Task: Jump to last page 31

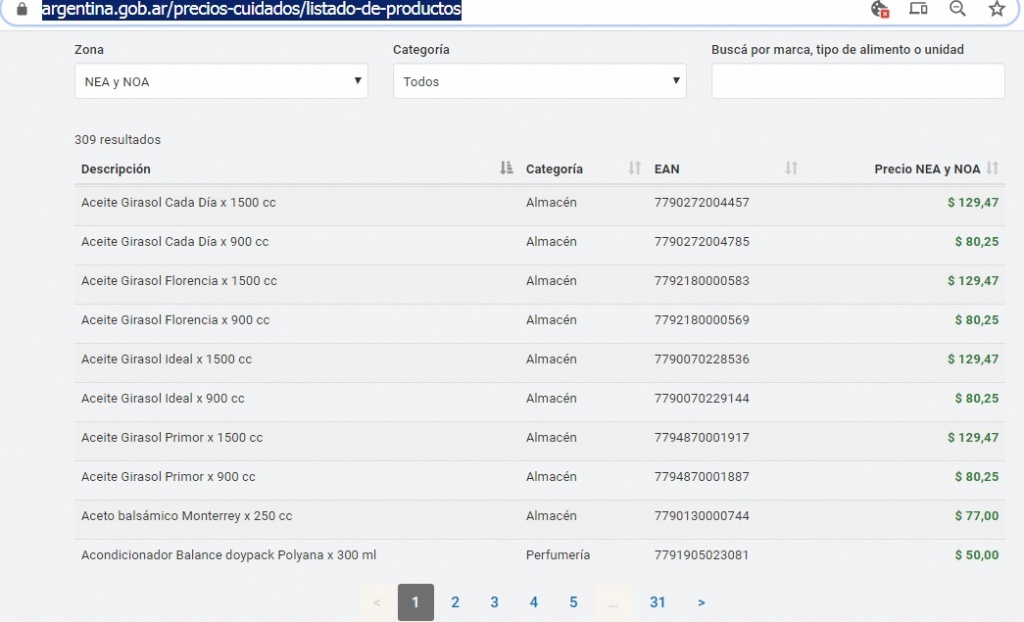Action: (657, 602)
